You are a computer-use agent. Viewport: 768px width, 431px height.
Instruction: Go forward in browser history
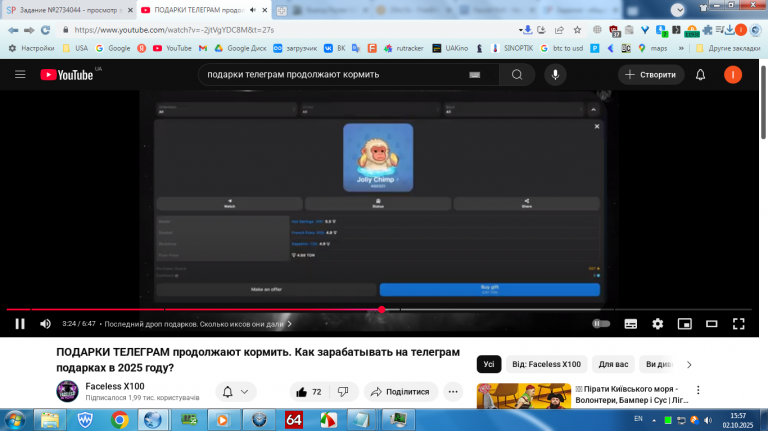pos(29,30)
